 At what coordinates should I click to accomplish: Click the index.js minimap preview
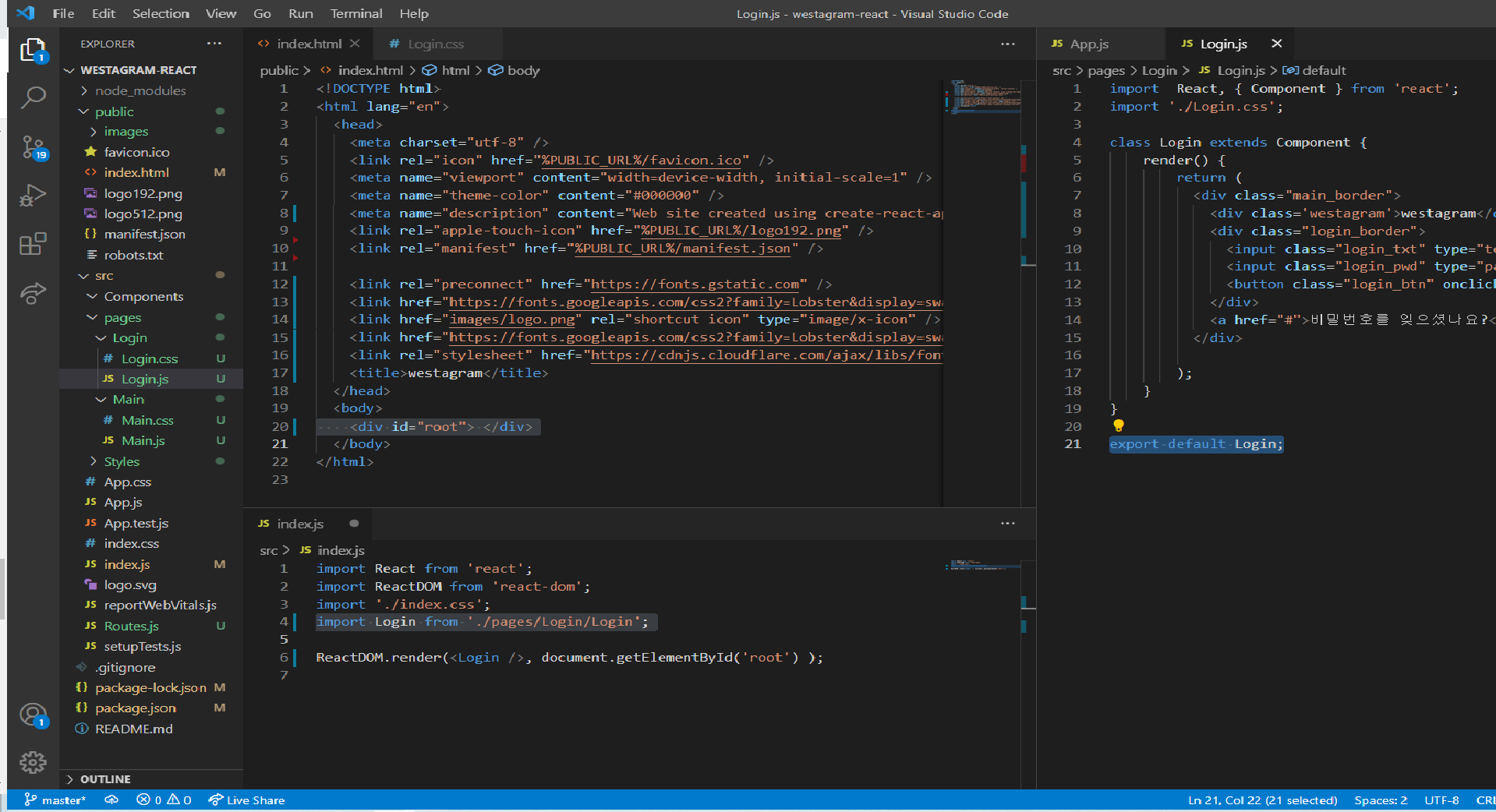click(x=982, y=564)
